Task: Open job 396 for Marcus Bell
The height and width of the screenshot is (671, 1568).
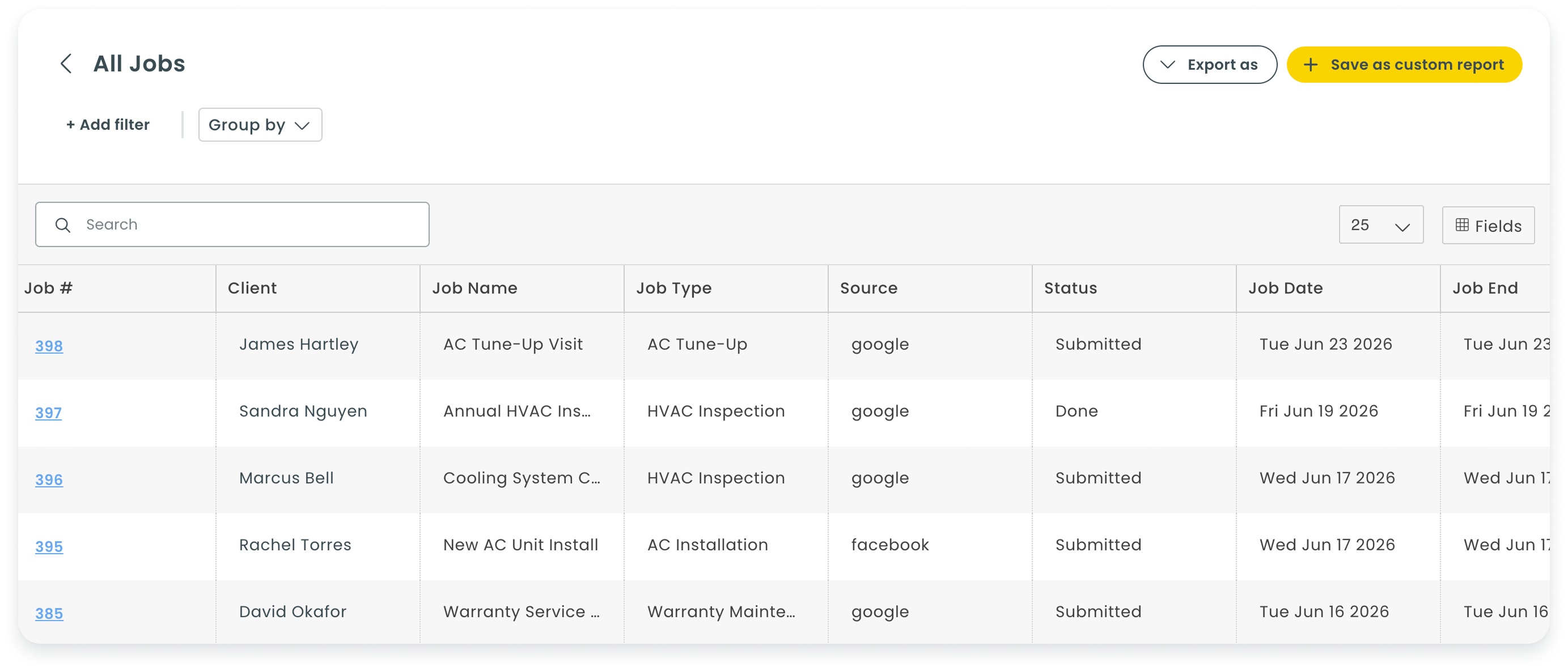Action: point(49,479)
